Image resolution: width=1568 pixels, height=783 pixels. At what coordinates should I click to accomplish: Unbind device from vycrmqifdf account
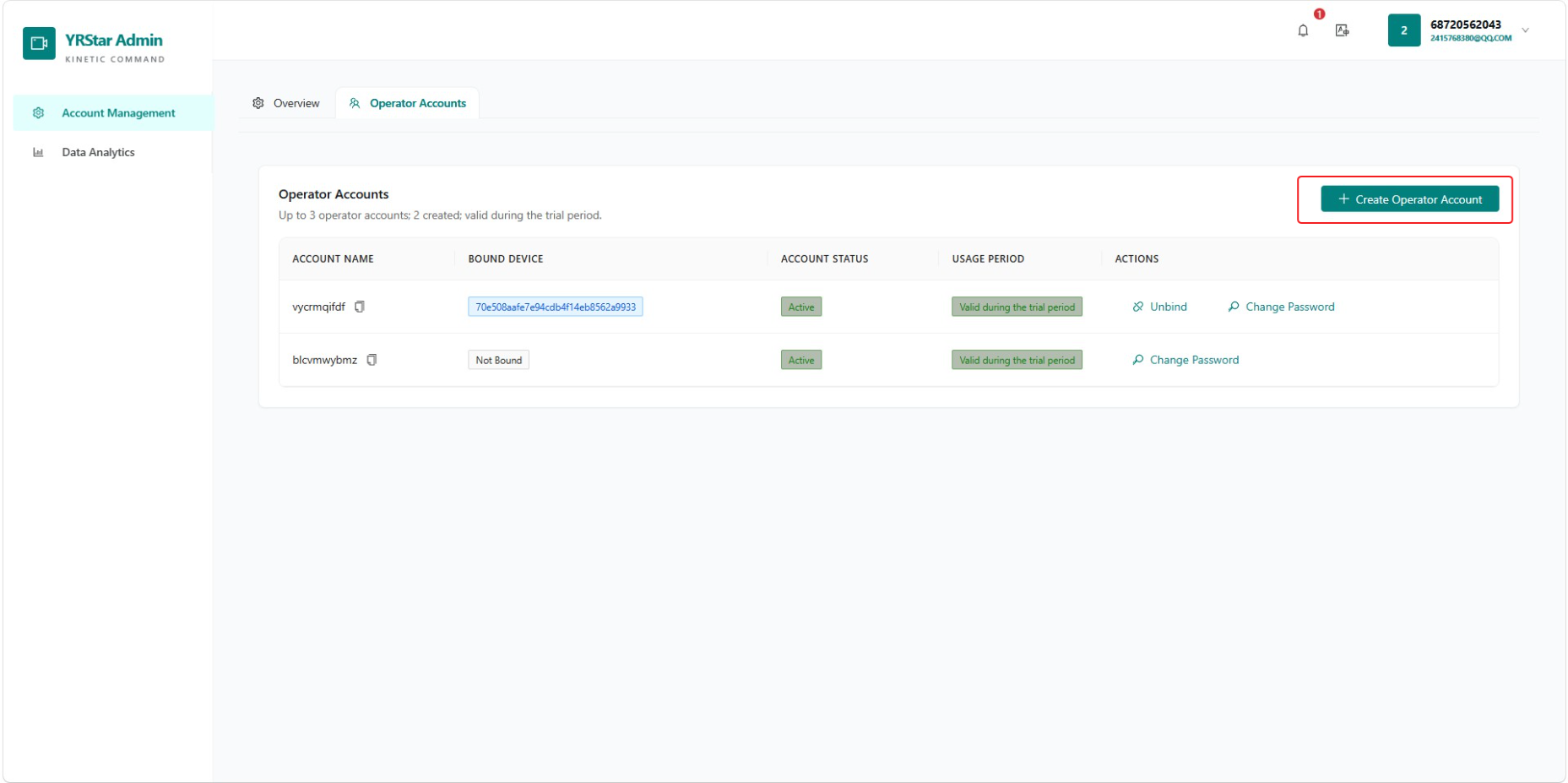coord(1159,307)
